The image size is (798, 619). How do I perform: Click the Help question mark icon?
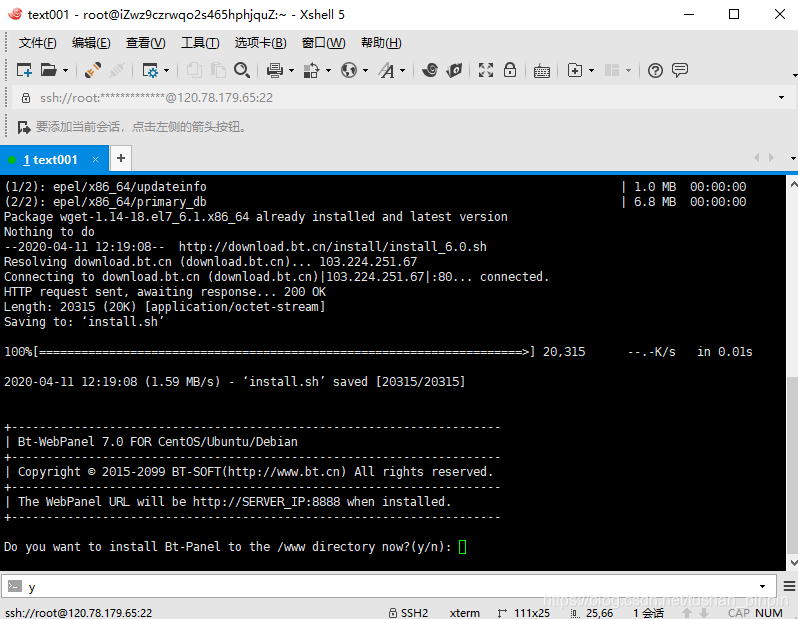(656, 70)
